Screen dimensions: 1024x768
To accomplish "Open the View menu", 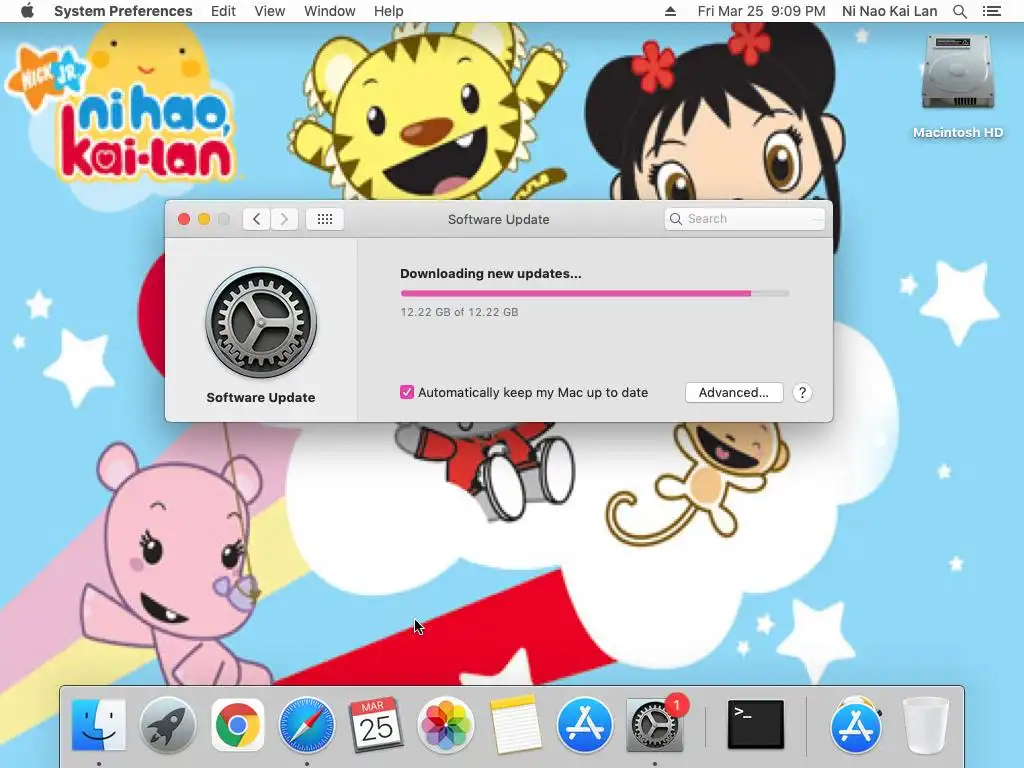I will pos(270,11).
